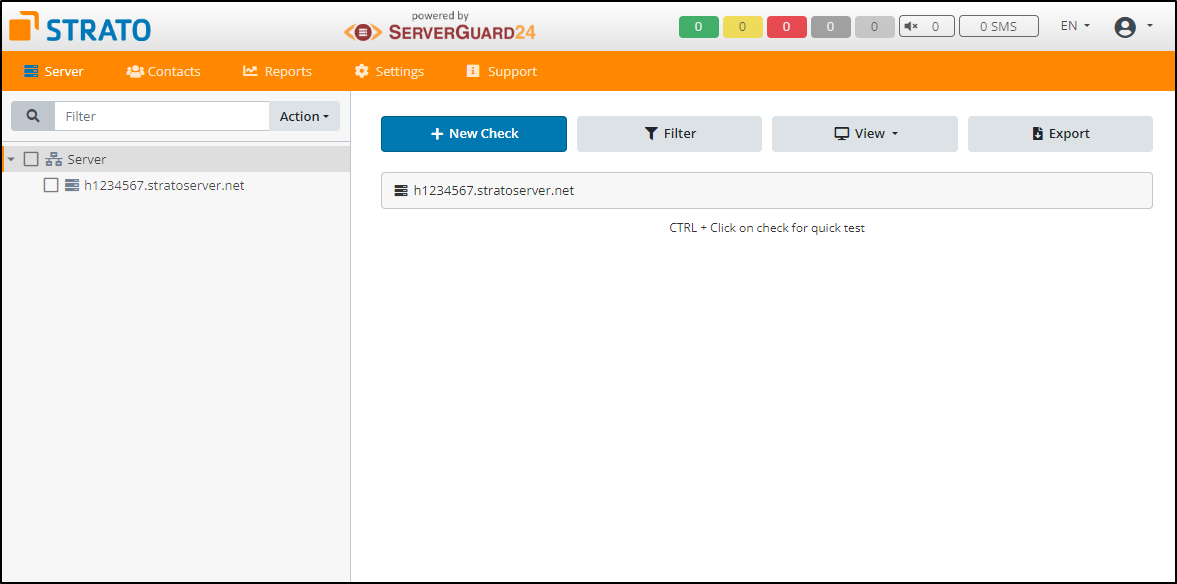Screen dimensions: 1177x584
Task: Click the red alerts counter
Action: tap(786, 27)
